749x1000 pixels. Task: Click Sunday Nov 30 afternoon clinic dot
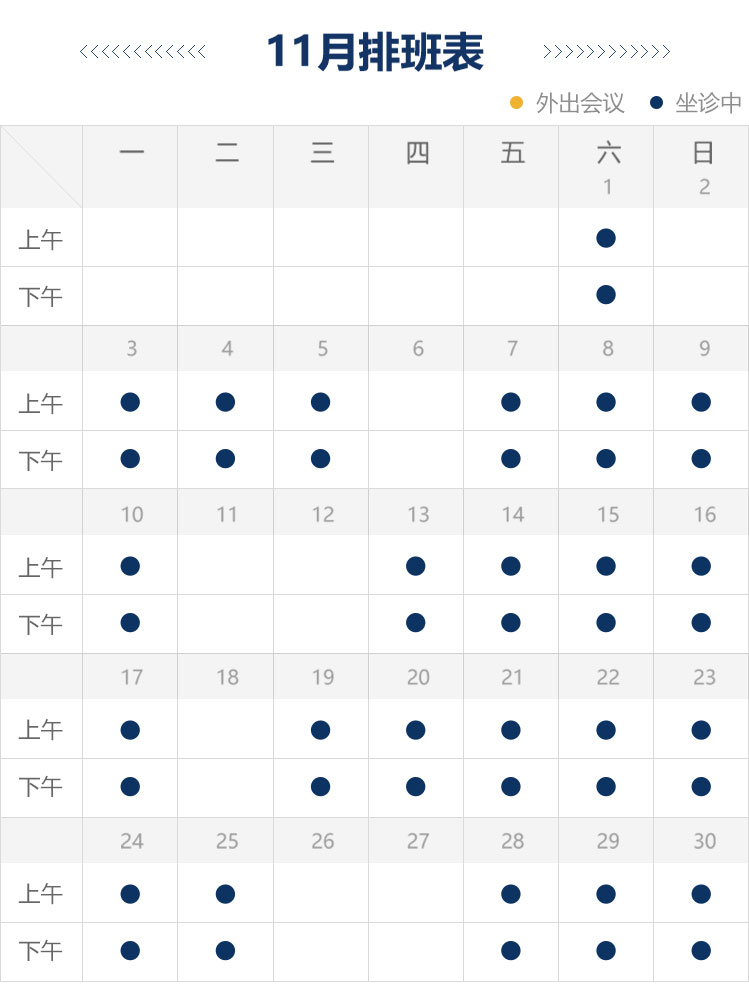tap(701, 950)
